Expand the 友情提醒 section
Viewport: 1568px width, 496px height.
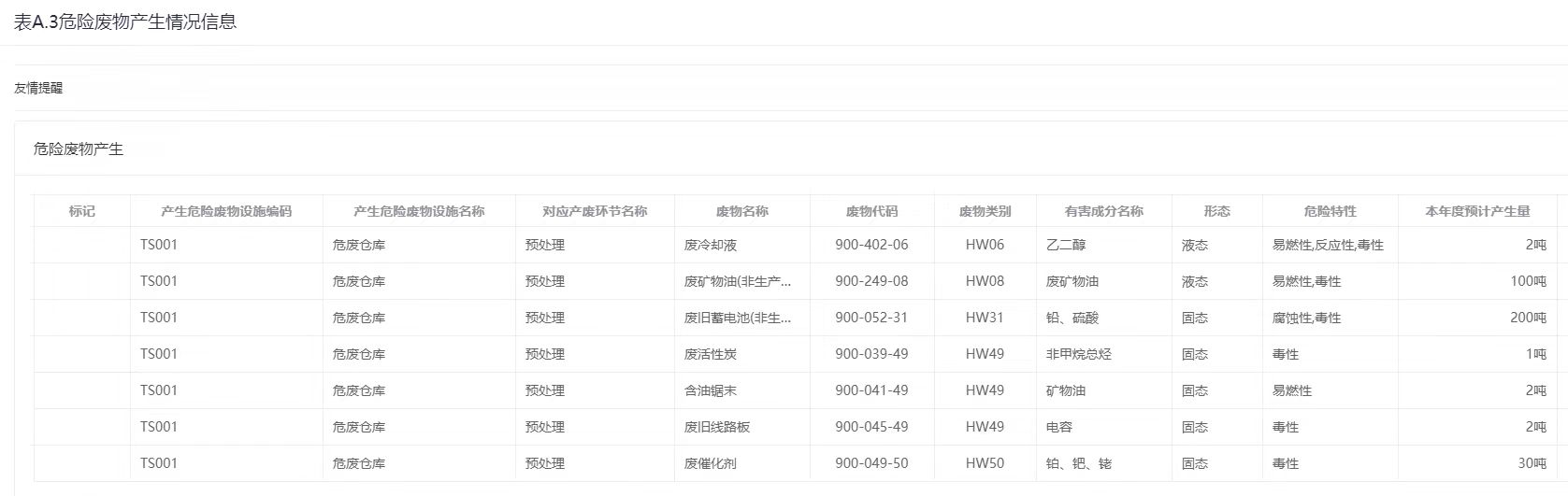[x=38, y=88]
